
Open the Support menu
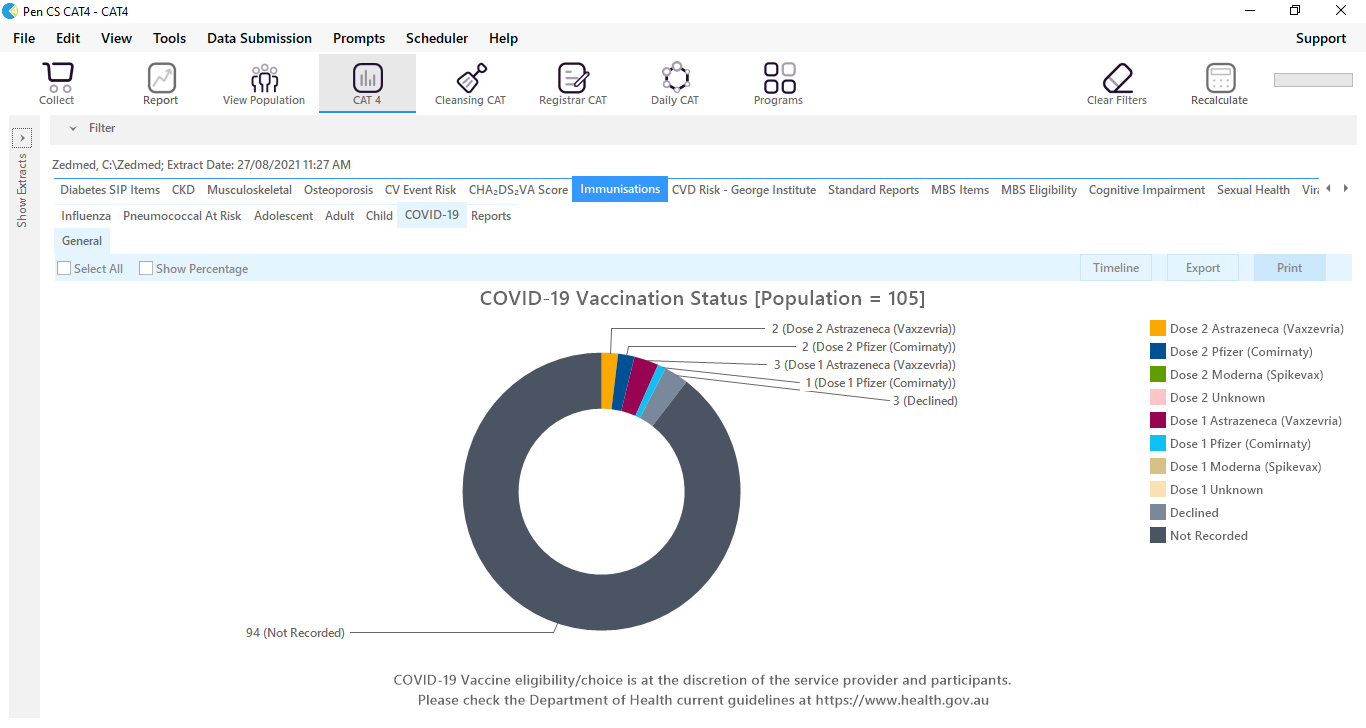pyautogui.click(x=1320, y=38)
